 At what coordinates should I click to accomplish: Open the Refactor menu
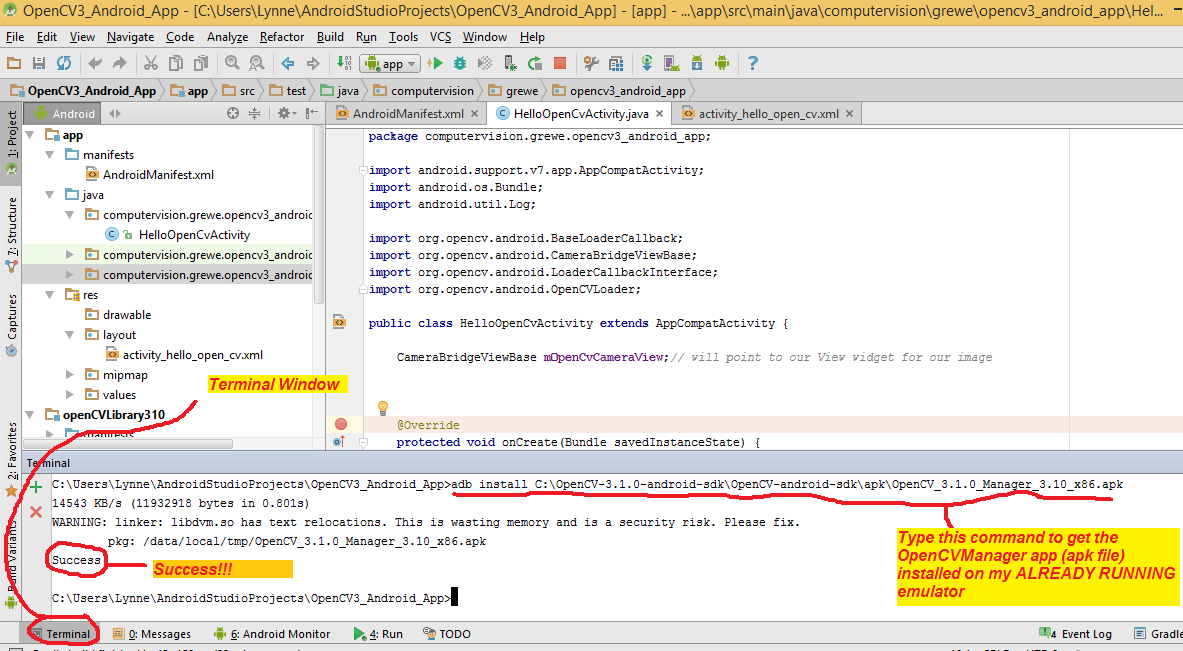pyautogui.click(x=281, y=37)
